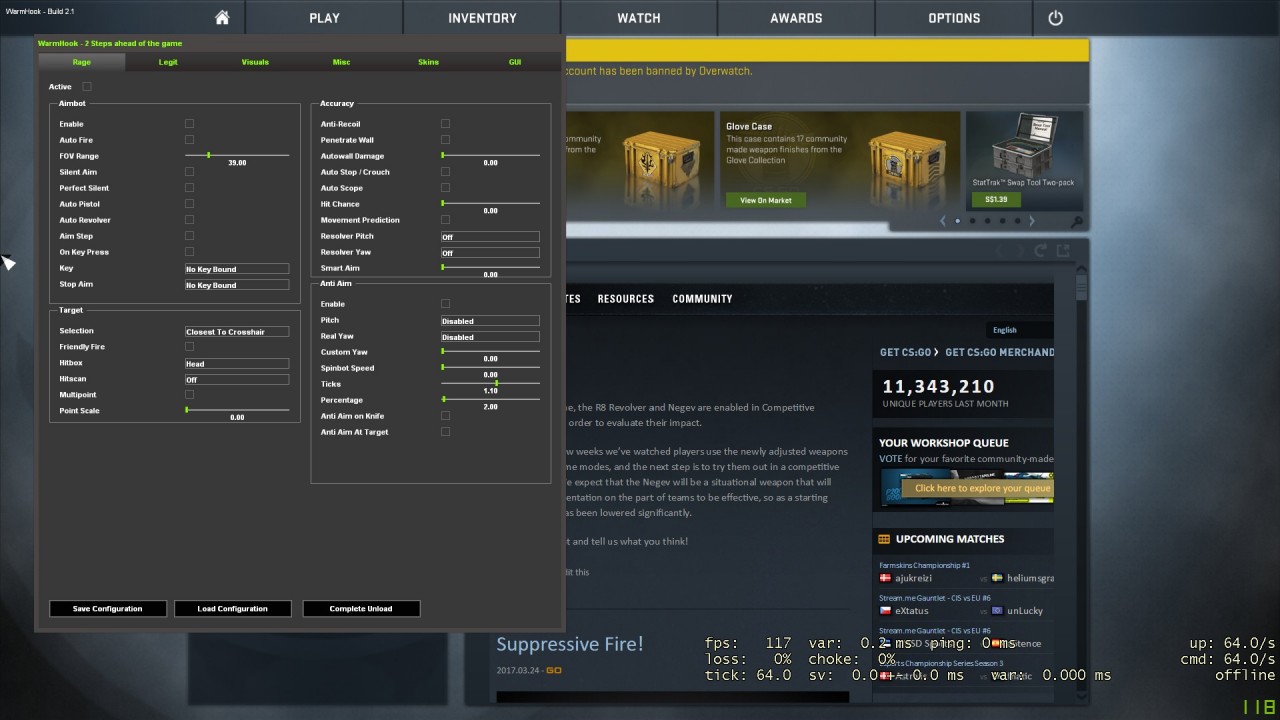Open the Resolver Pitch dropdown

click(490, 237)
